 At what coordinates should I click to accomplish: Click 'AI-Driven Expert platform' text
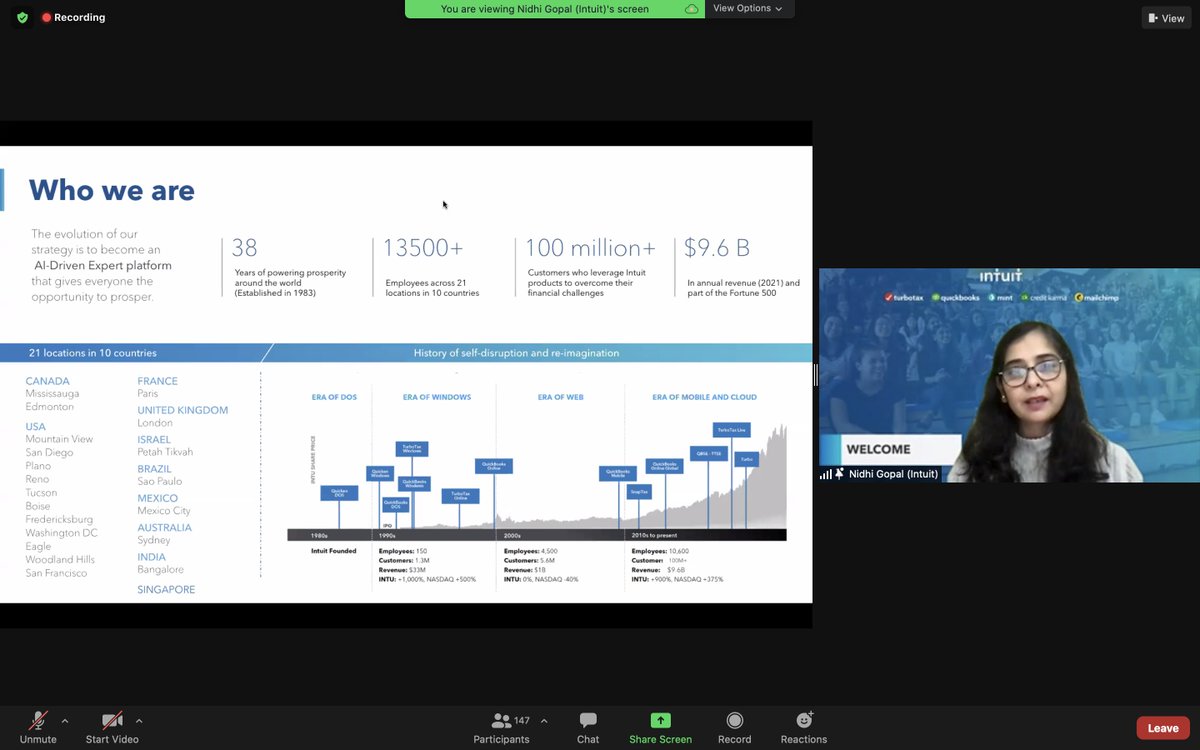coord(103,265)
